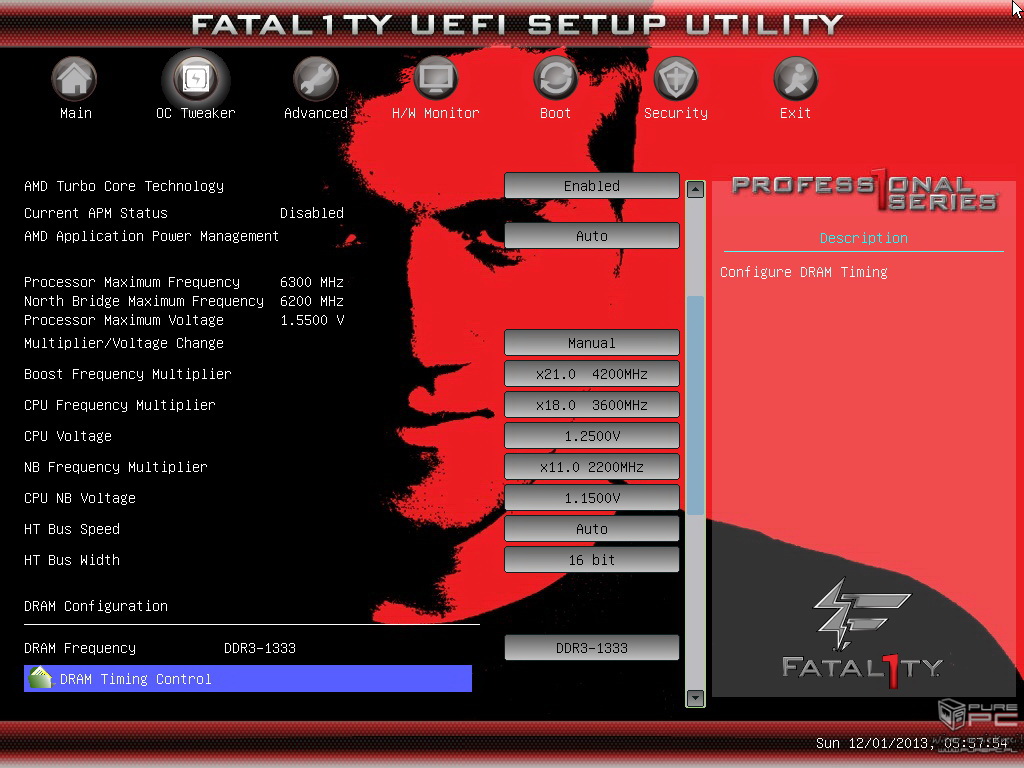The image size is (1024, 768).
Task: Open CPU Frequency Multiplier x18.0 value
Action: tap(592, 405)
